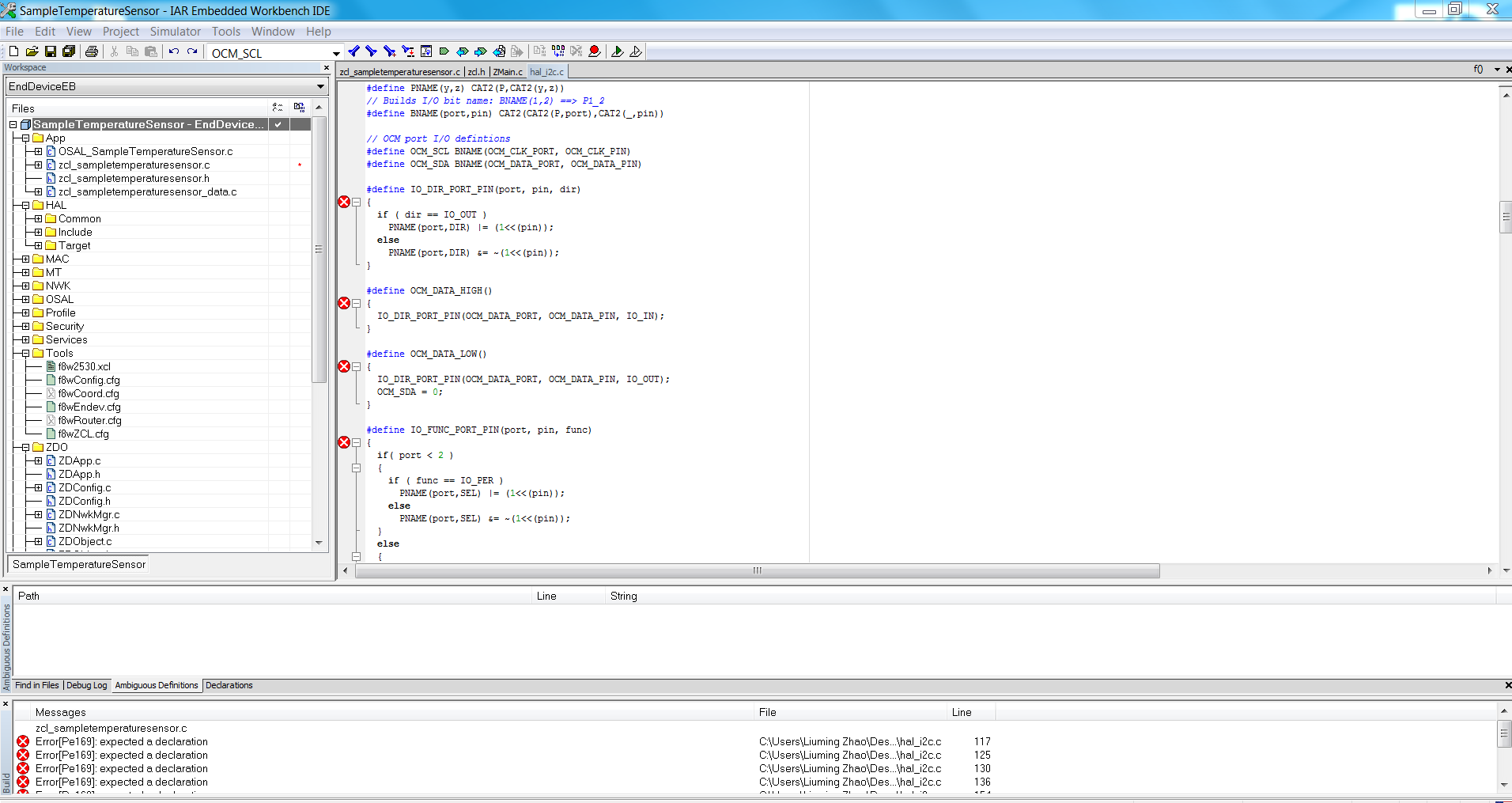
Task: Click the Go To Line icon
Action: coord(426,51)
